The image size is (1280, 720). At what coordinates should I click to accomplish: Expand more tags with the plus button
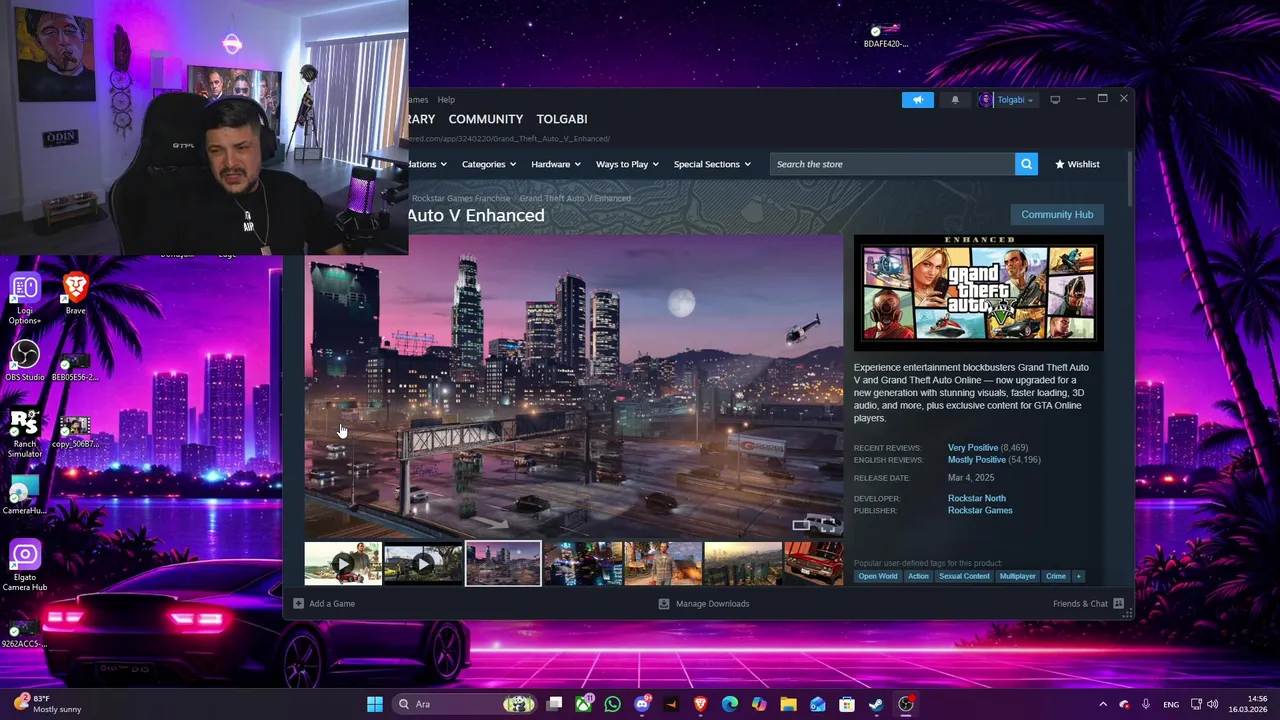point(1078,576)
